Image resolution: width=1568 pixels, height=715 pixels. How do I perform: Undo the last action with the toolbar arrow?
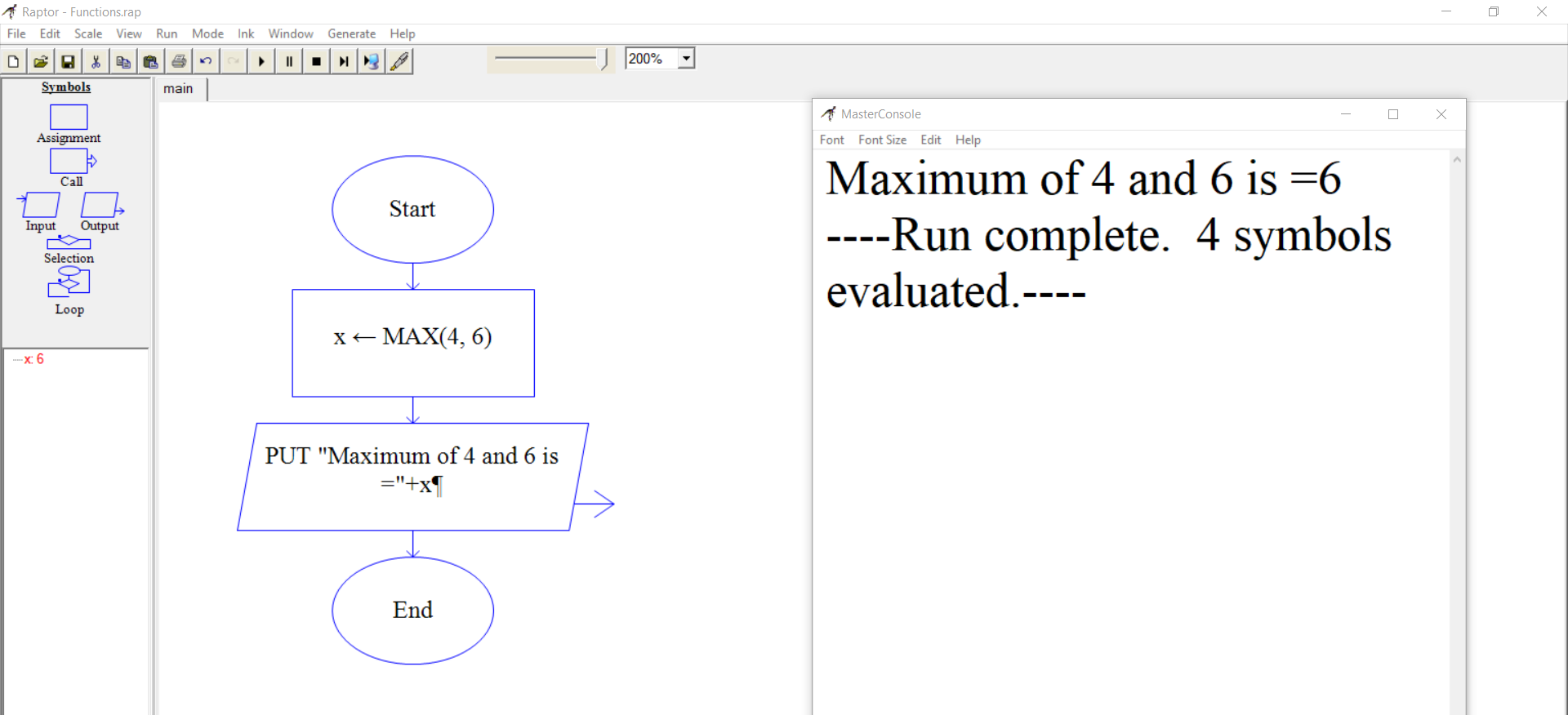coord(206,61)
